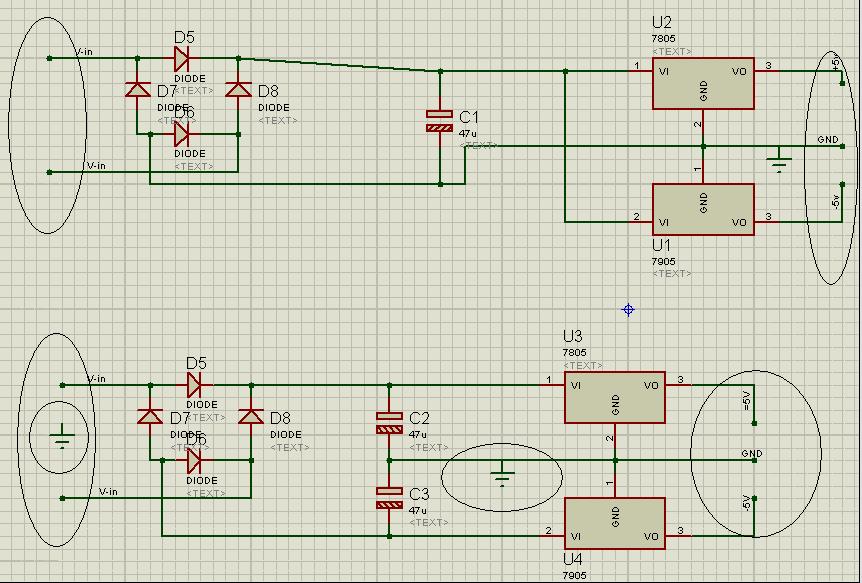
Task: Select diode D7 symbol in the U2 circuit
Action: pyautogui.click(x=137, y=89)
